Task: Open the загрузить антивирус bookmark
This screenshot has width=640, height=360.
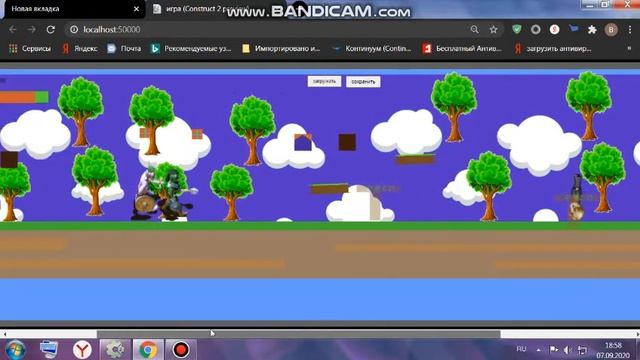Action: tap(553, 49)
